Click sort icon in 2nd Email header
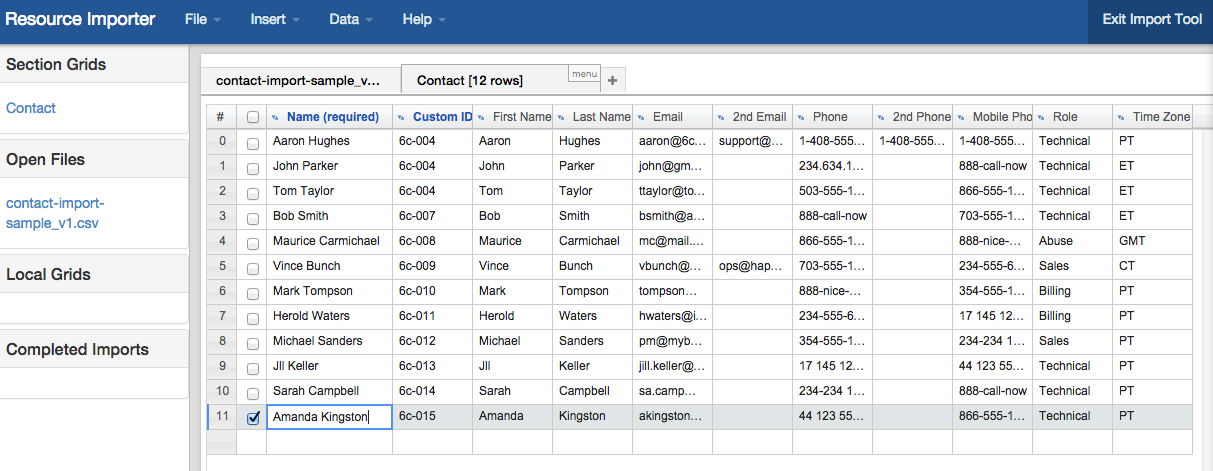The height and width of the screenshot is (471, 1213). (721, 118)
